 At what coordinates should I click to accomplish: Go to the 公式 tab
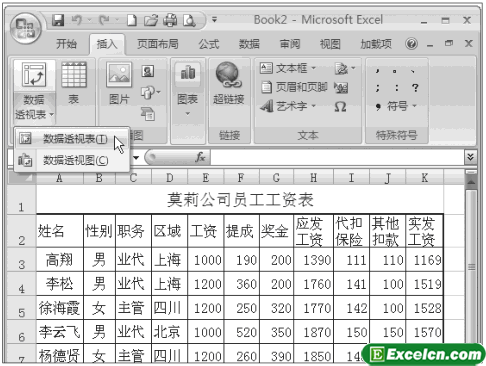point(209,44)
